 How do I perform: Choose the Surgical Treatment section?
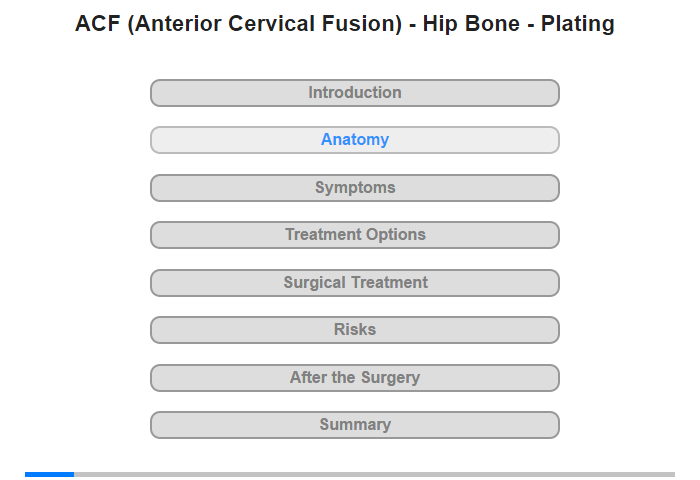pyautogui.click(x=354, y=283)
